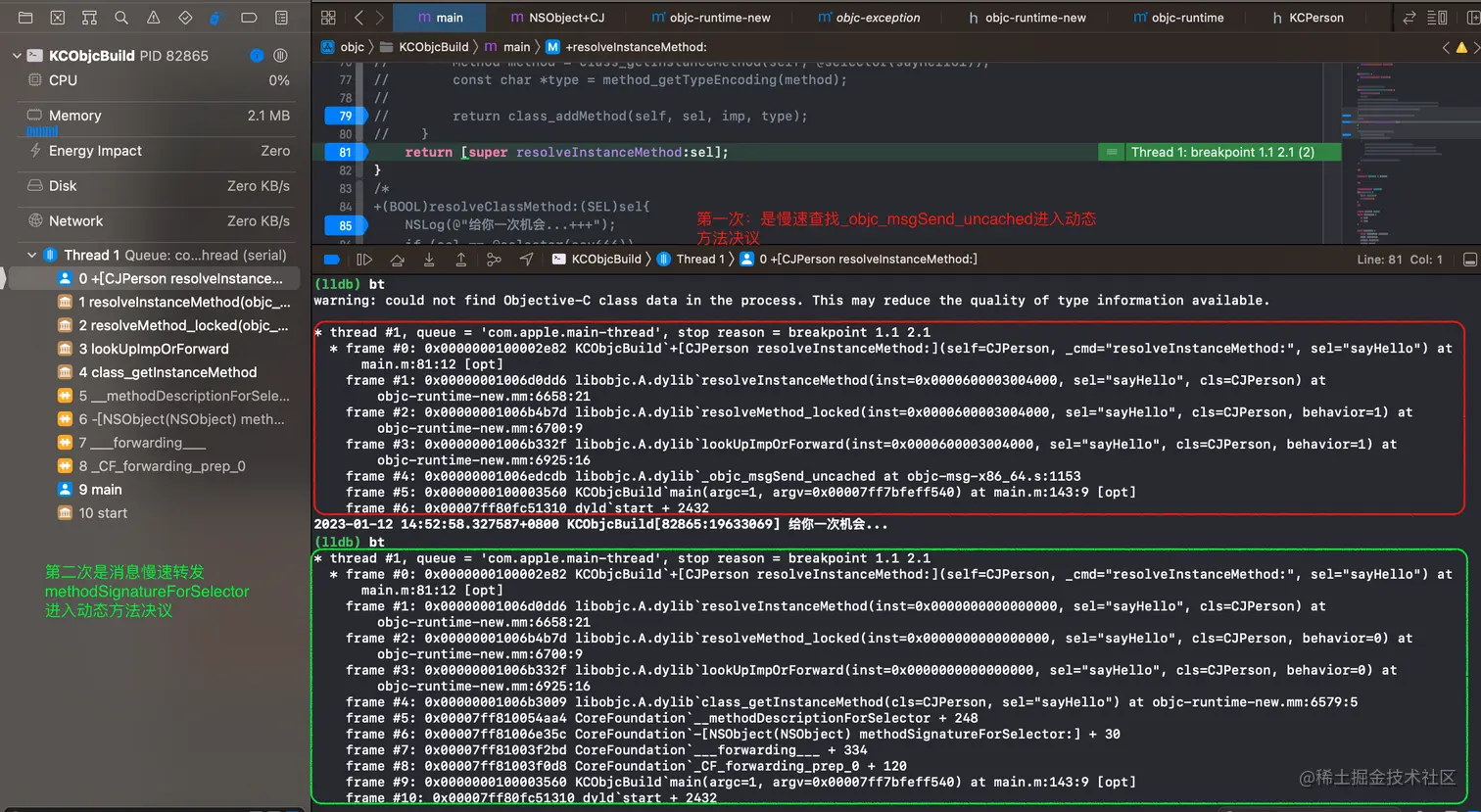
Task: Click the blue process info icon beside KCObjcBuild
Action: point(257,56)
